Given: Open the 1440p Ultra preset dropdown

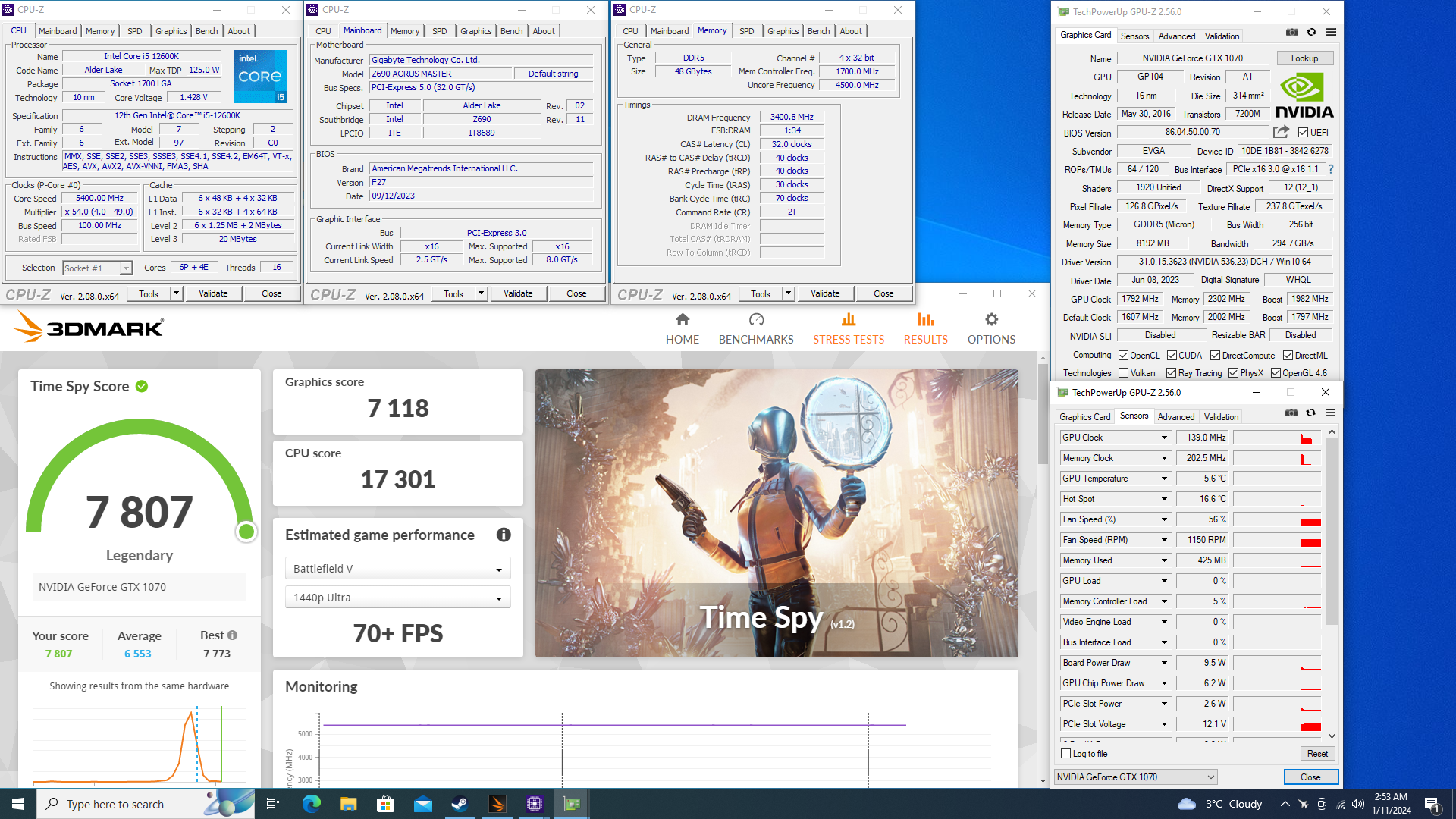Looking at the screenshot, I should [397, 598].
